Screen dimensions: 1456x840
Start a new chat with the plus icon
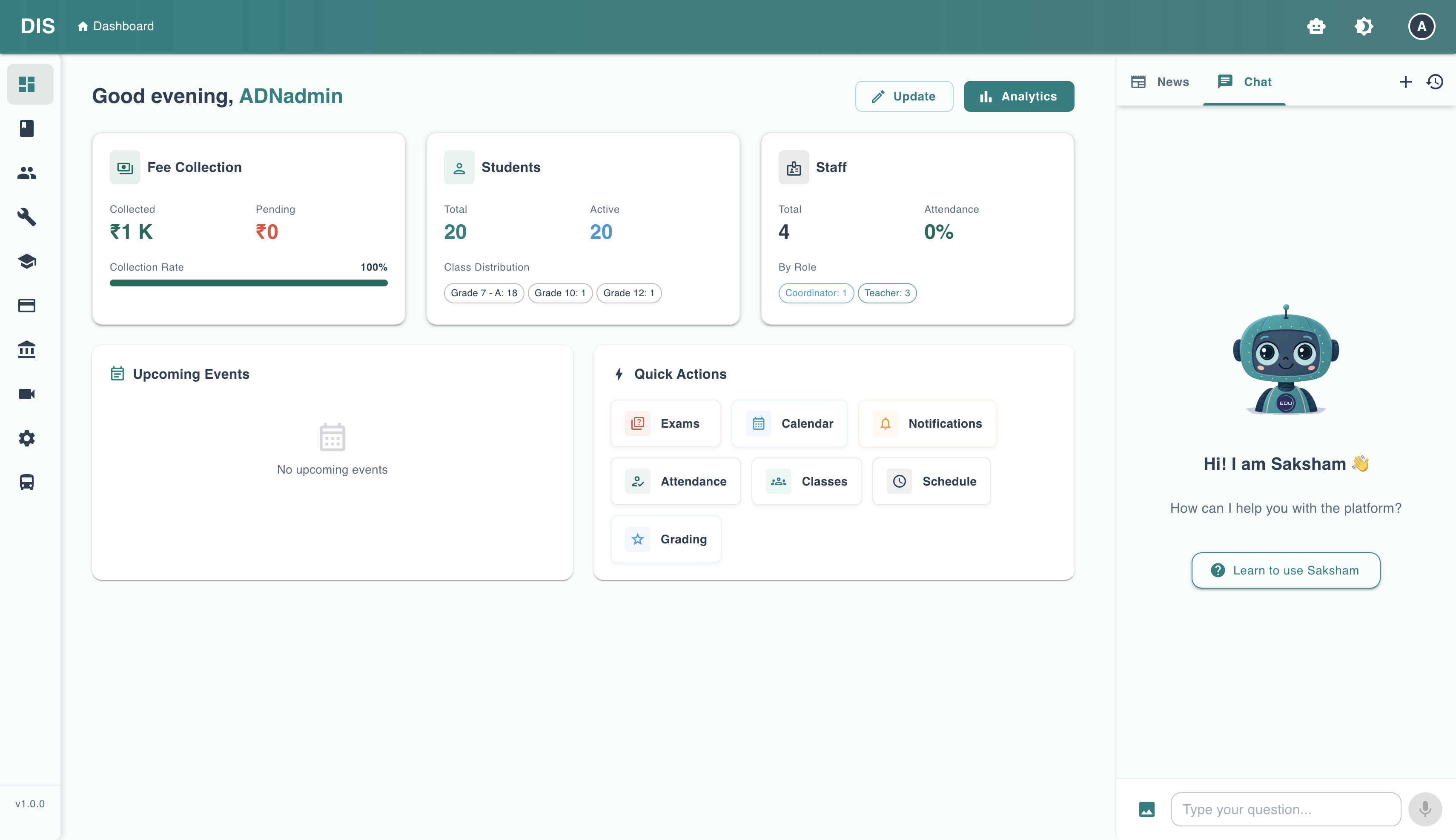point(1404,82)
